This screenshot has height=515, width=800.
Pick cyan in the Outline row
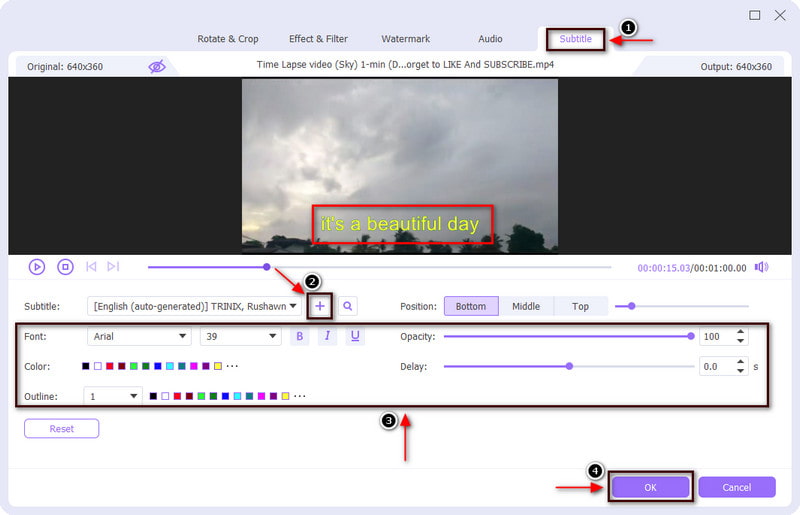tap(237, 396)
